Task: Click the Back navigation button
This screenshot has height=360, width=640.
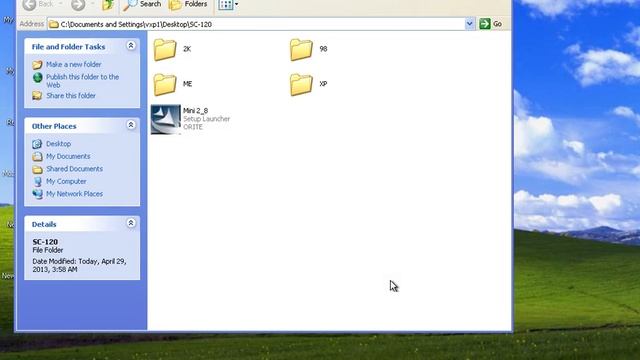Action: click(38, 4)
